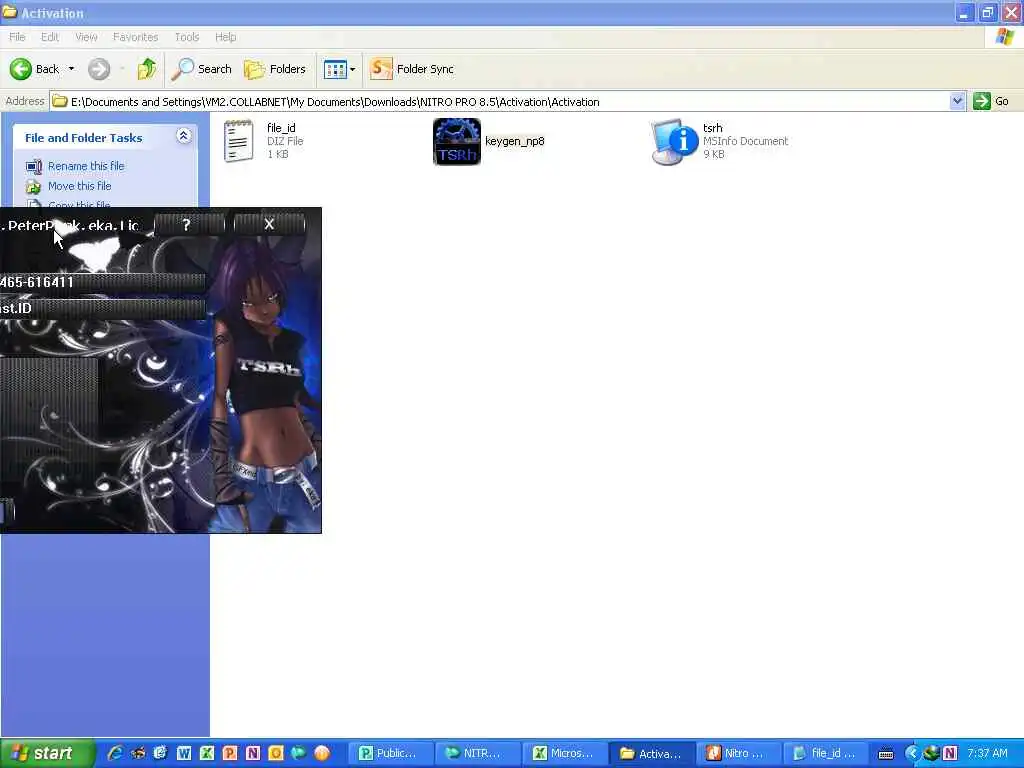The width and height of the screenshot is (1024, 768).
Task: Click the file_id file name label
Action: coord(281,128)
